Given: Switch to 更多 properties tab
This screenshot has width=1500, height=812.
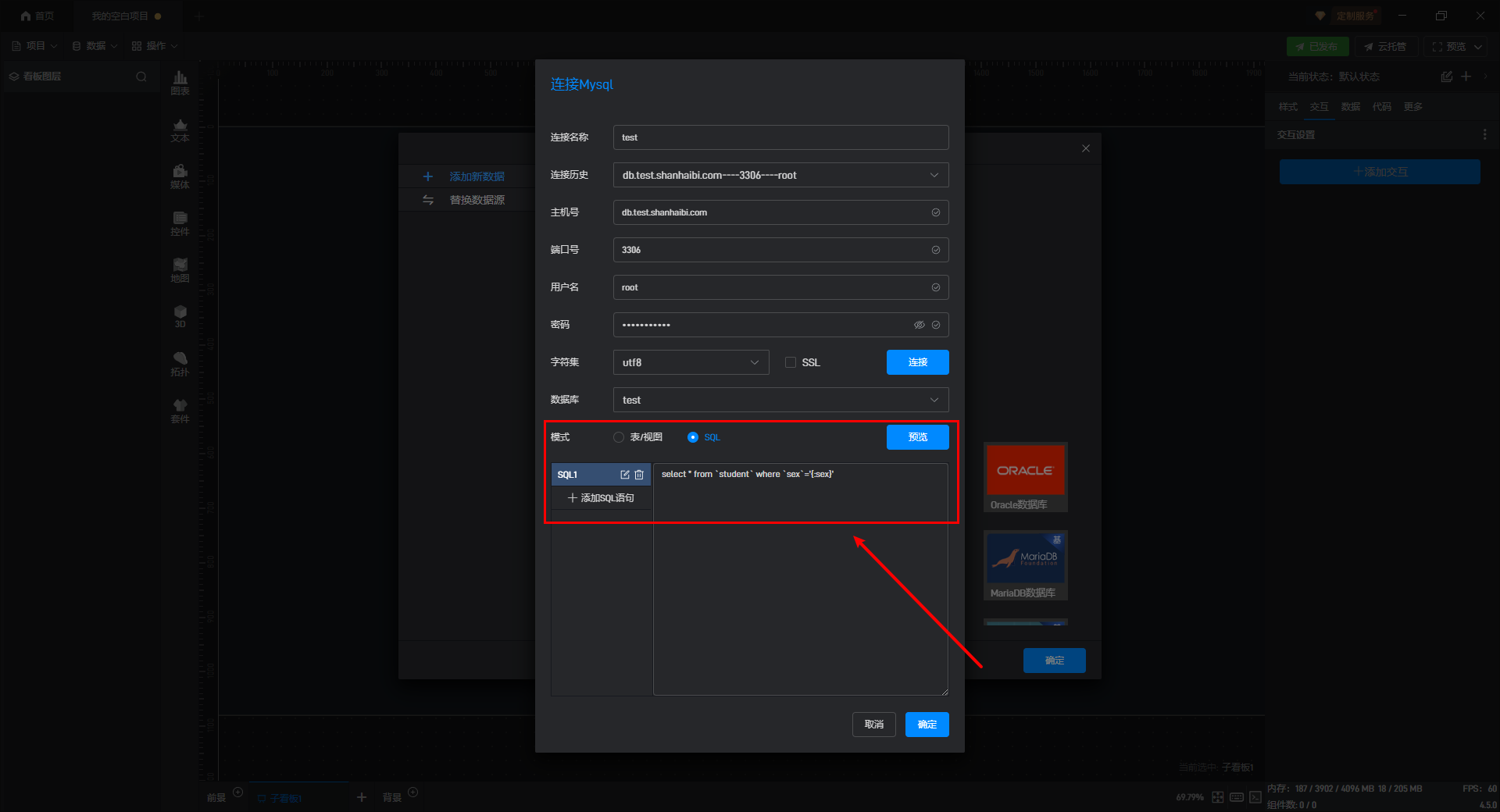Looking at the screenshot, I should pos(1413,107).
